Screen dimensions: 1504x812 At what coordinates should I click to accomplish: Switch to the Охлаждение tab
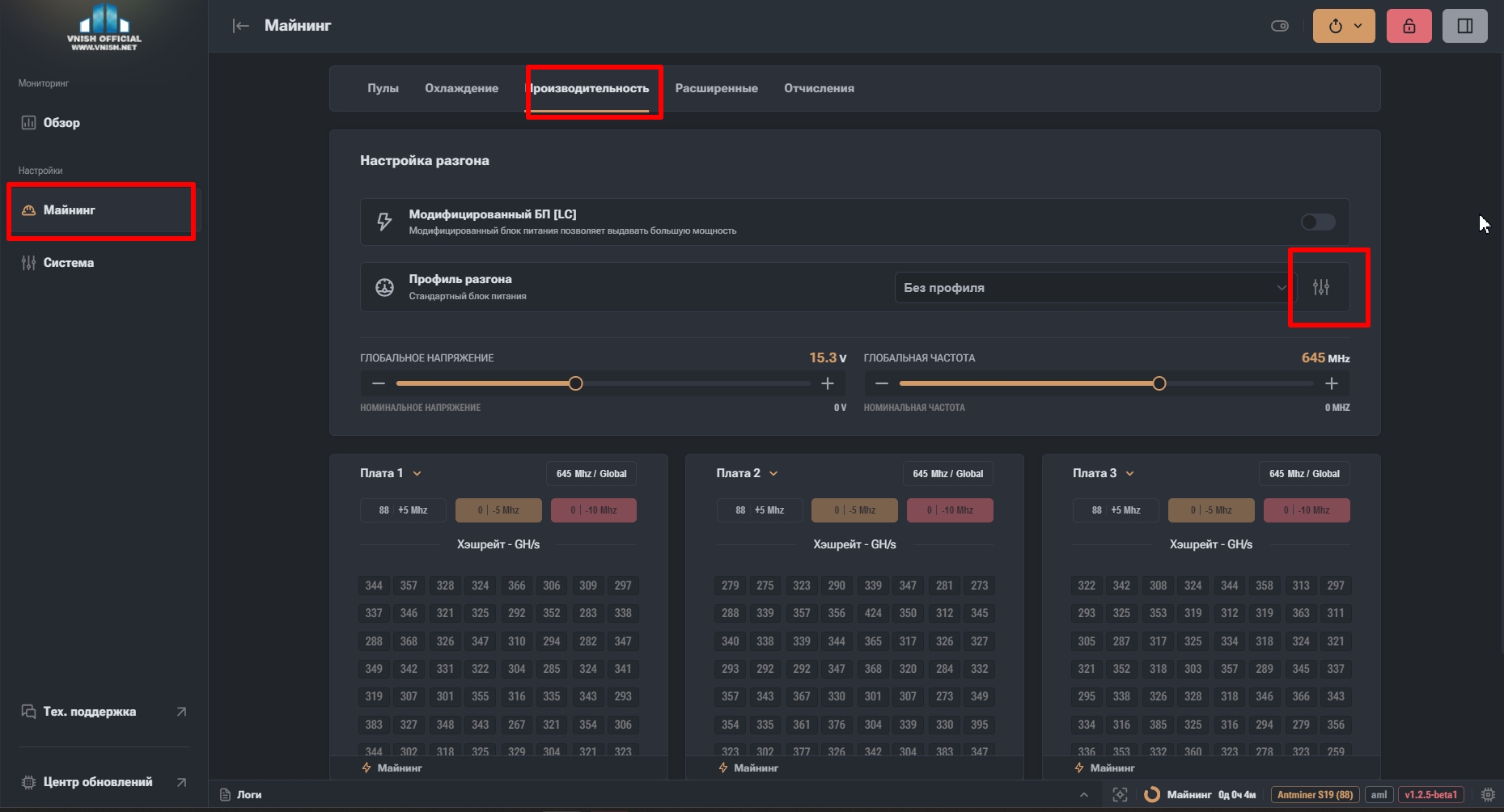pos(461,88)
